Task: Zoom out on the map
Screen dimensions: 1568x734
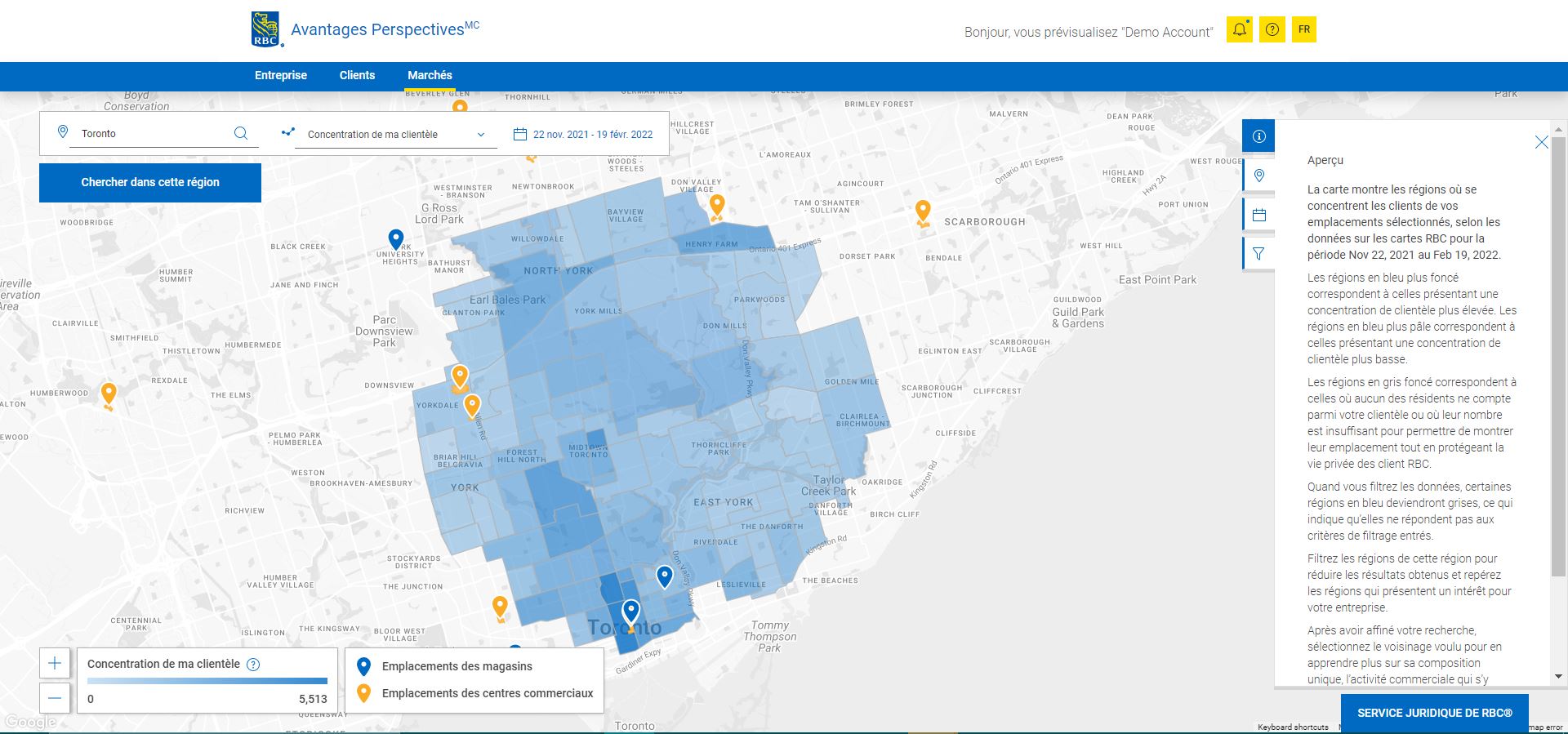Action: pyautogui.click(x=55, y=698)
